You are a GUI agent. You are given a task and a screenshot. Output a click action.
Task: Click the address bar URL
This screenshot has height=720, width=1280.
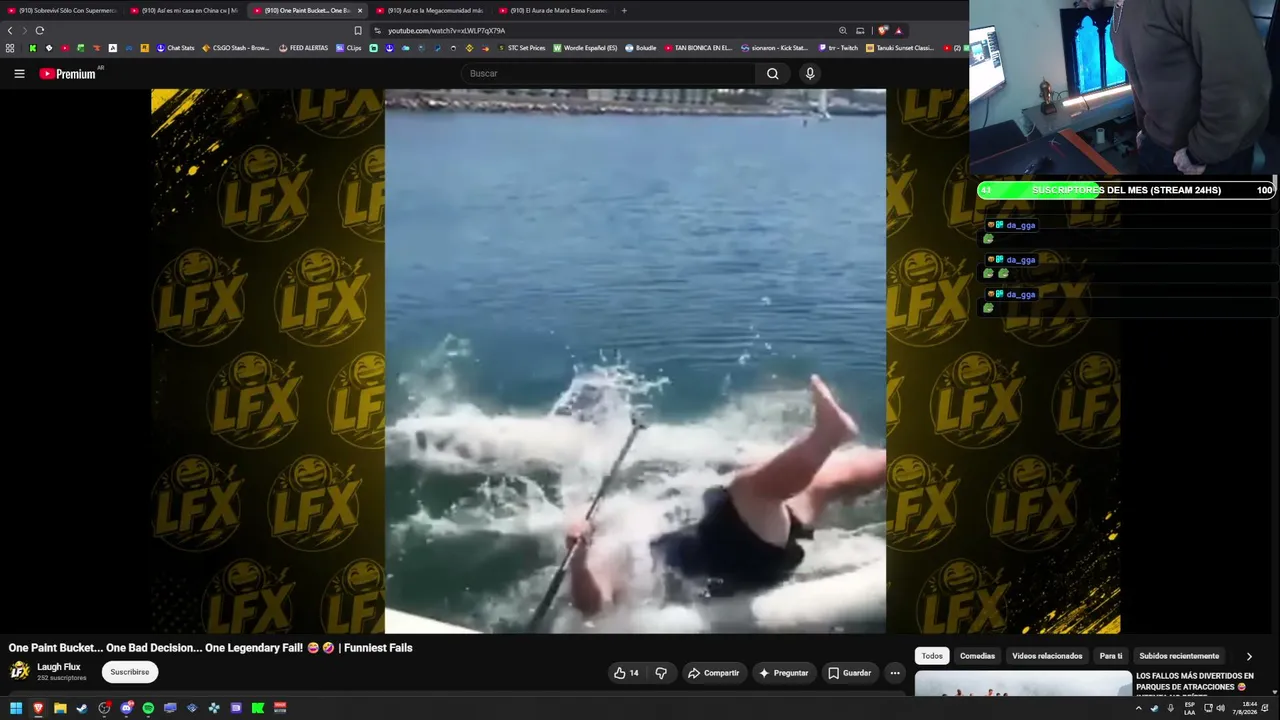(446, 30)
